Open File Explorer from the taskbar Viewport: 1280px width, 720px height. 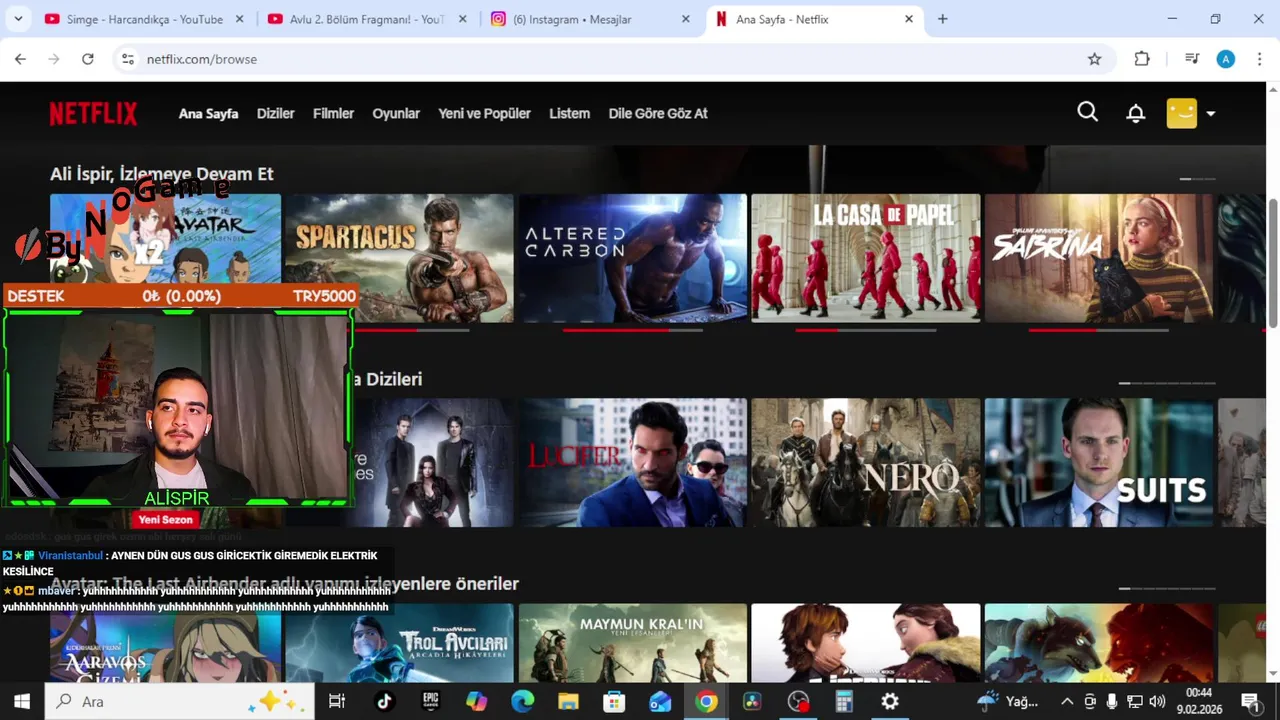(568, 701)
